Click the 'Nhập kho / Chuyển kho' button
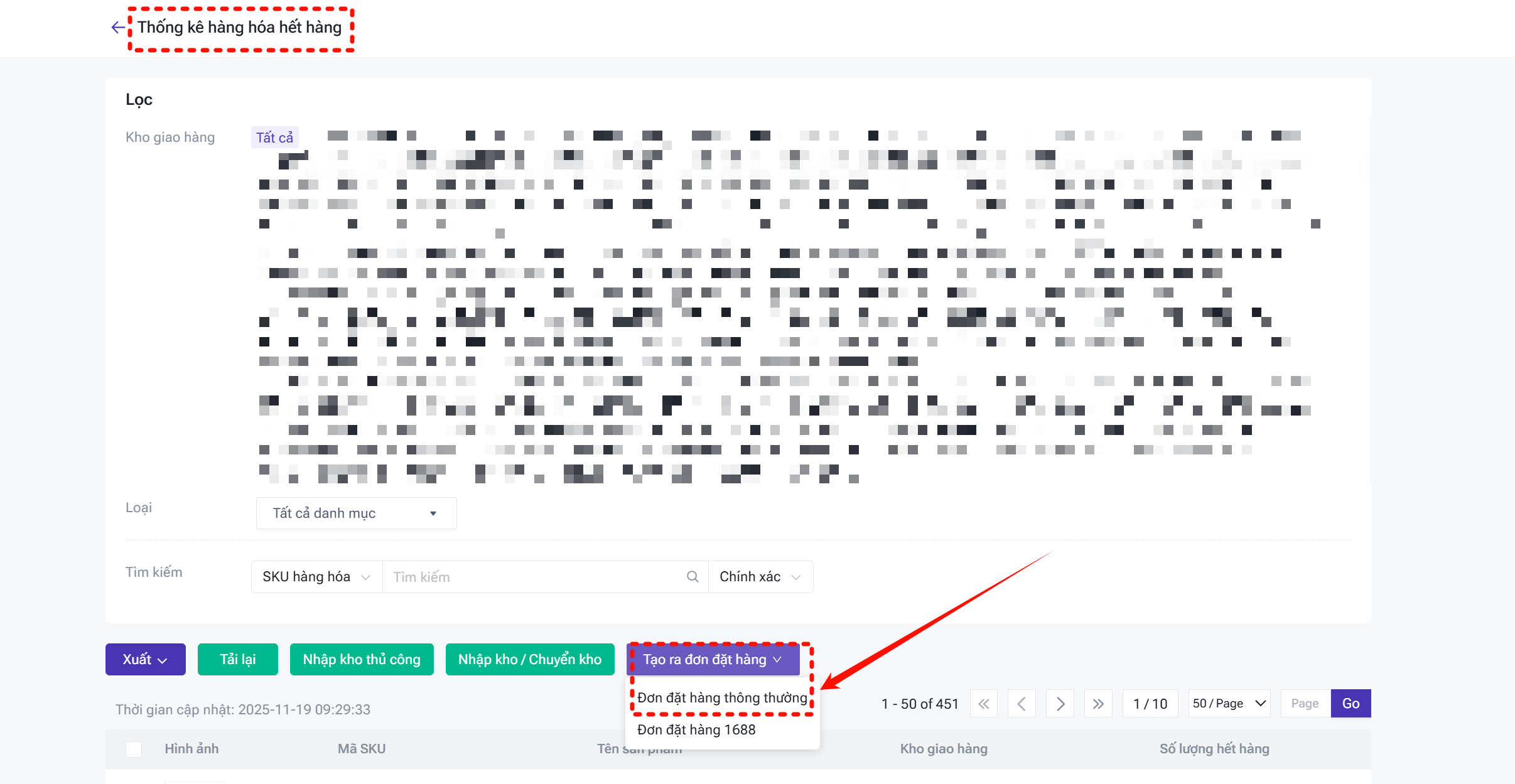This screenshot has height=784, width=1515. [x=530, y=660]
